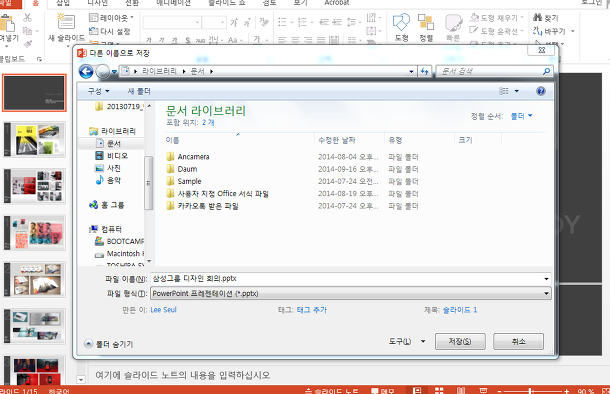Open the 구성 (Organize) dropdown menu
Screen dimensions: 610x394
click(x=98, y=91)
